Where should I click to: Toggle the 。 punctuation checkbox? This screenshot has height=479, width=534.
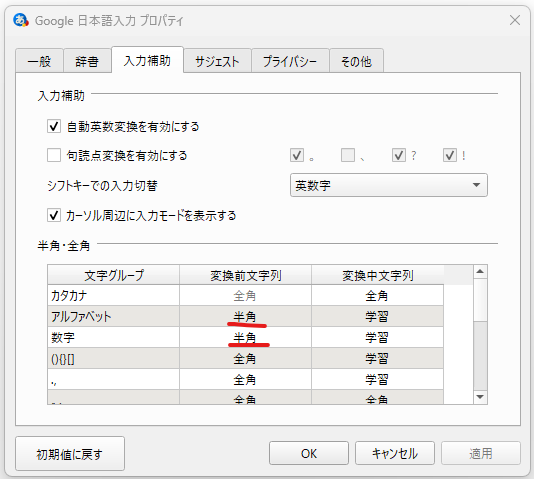pyautogui.click(x=297, y=155)
